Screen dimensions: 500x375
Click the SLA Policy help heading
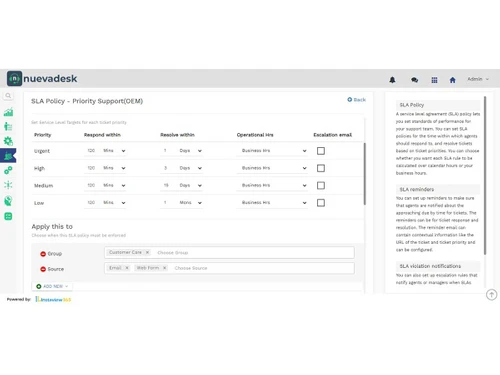pos(412,105)
